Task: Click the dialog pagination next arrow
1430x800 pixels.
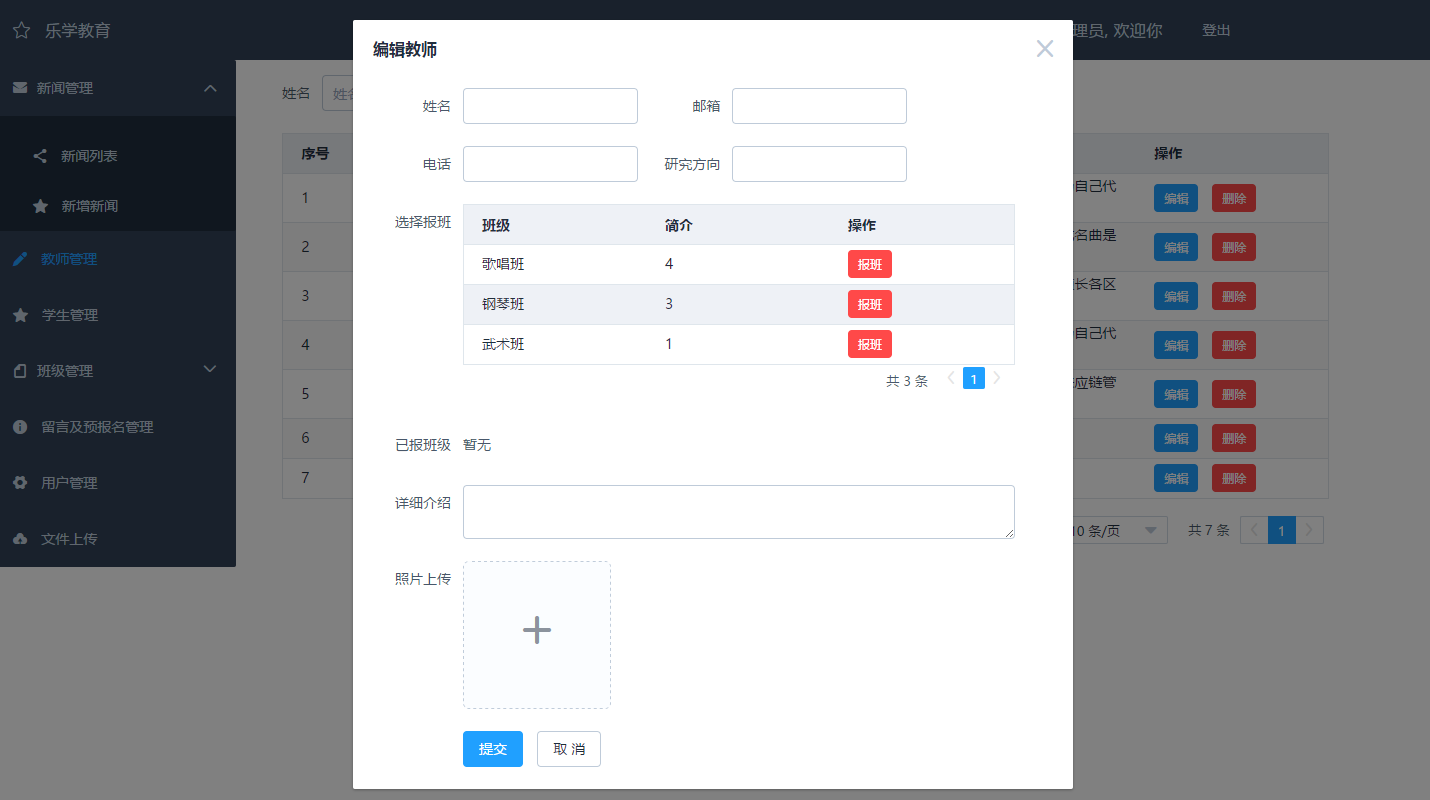Action: pyautogui.click(x=996, y=379)
